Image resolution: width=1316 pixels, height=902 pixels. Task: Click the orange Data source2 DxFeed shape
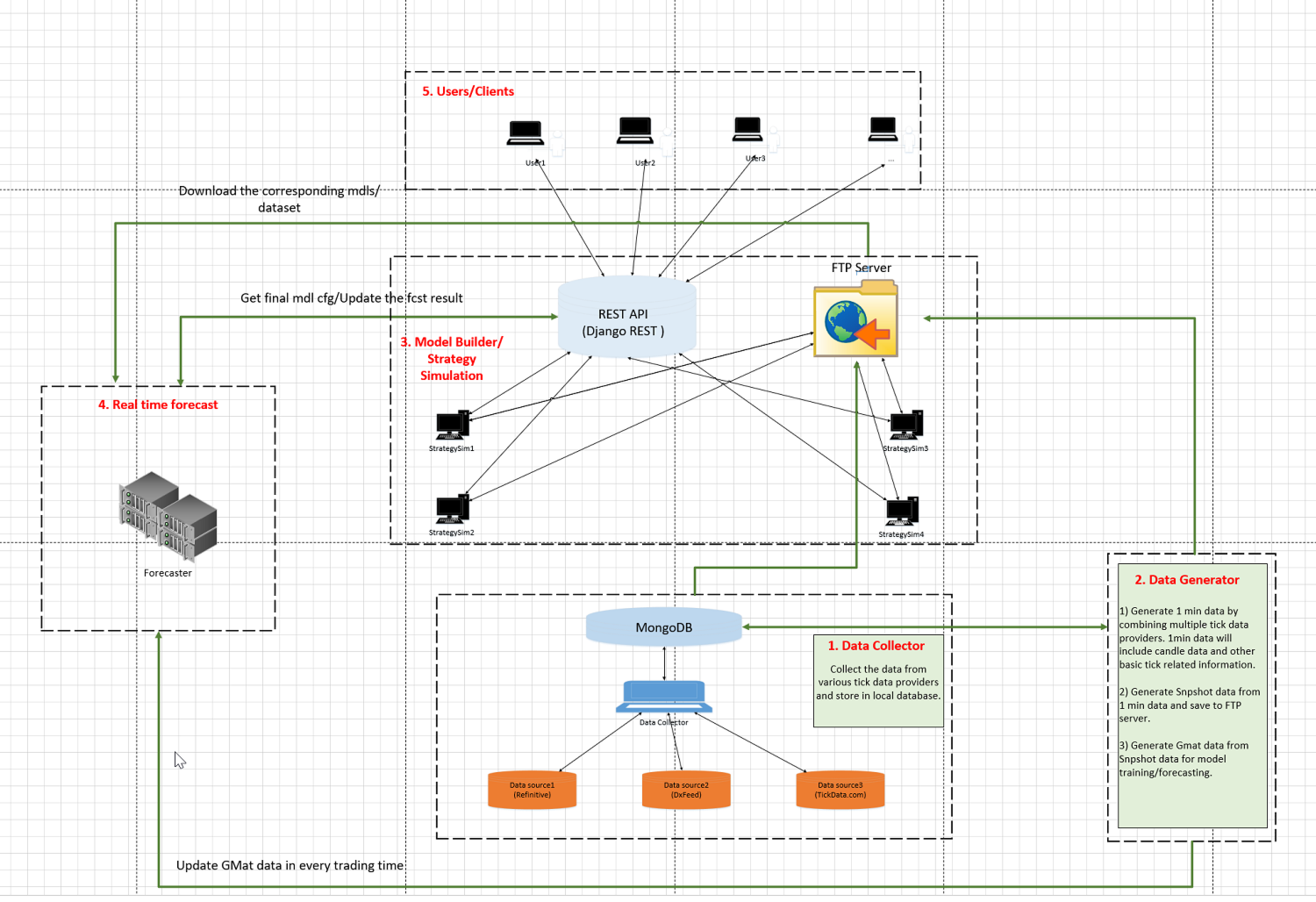tap(686, 790)
